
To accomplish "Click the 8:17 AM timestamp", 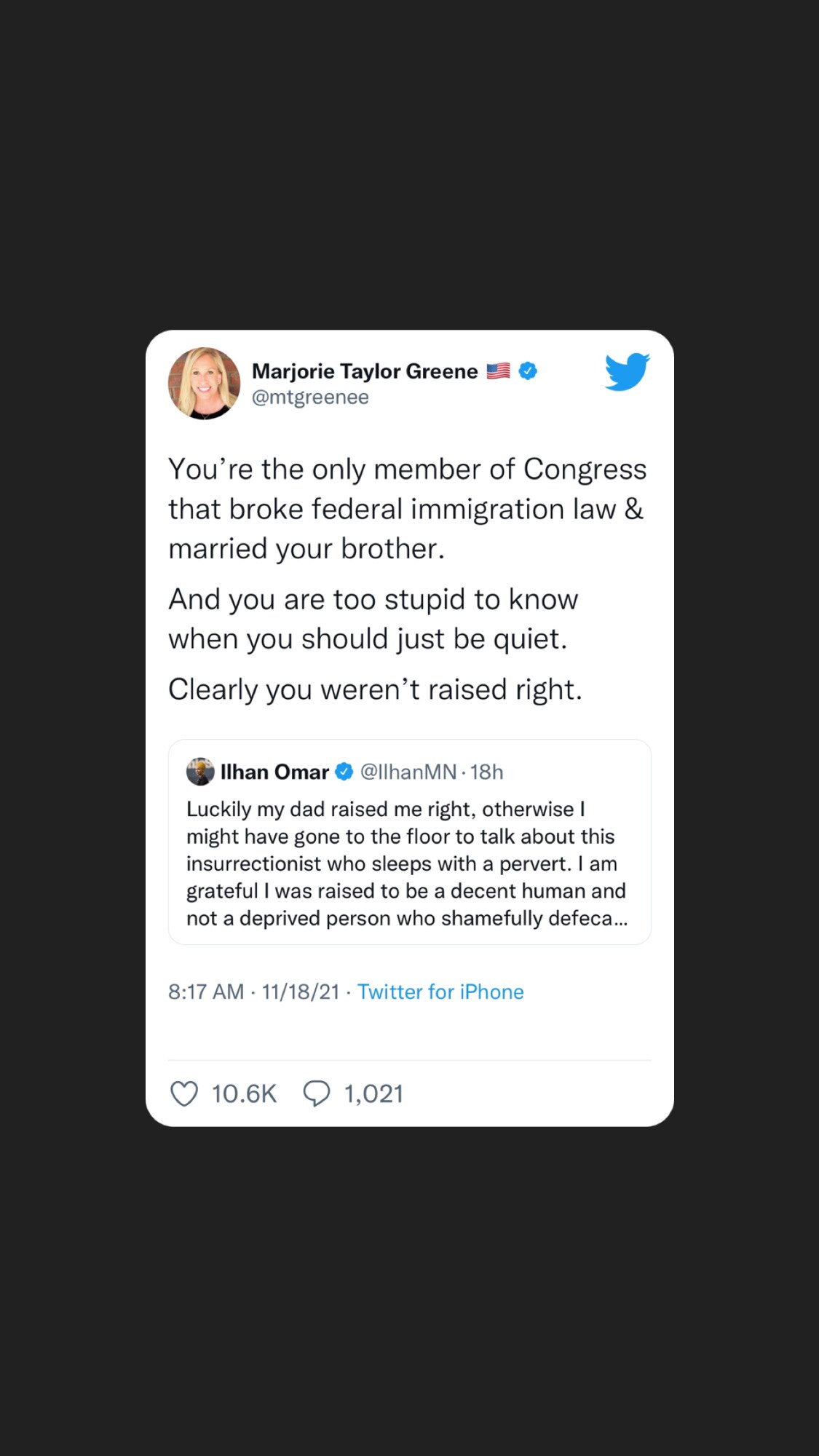I will [x=206, y=992].
